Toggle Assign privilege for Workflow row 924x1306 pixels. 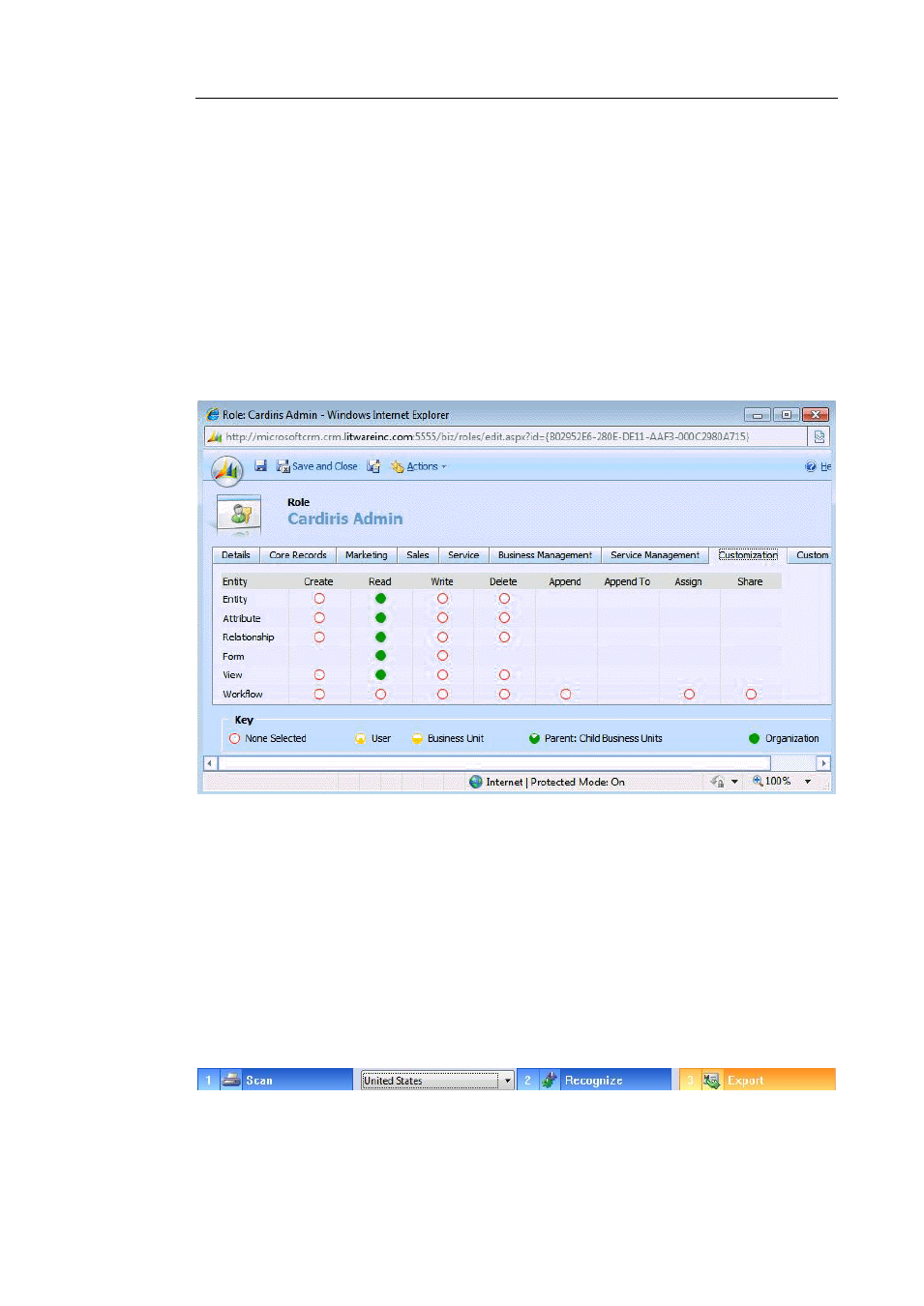click(x=689, y=695)
